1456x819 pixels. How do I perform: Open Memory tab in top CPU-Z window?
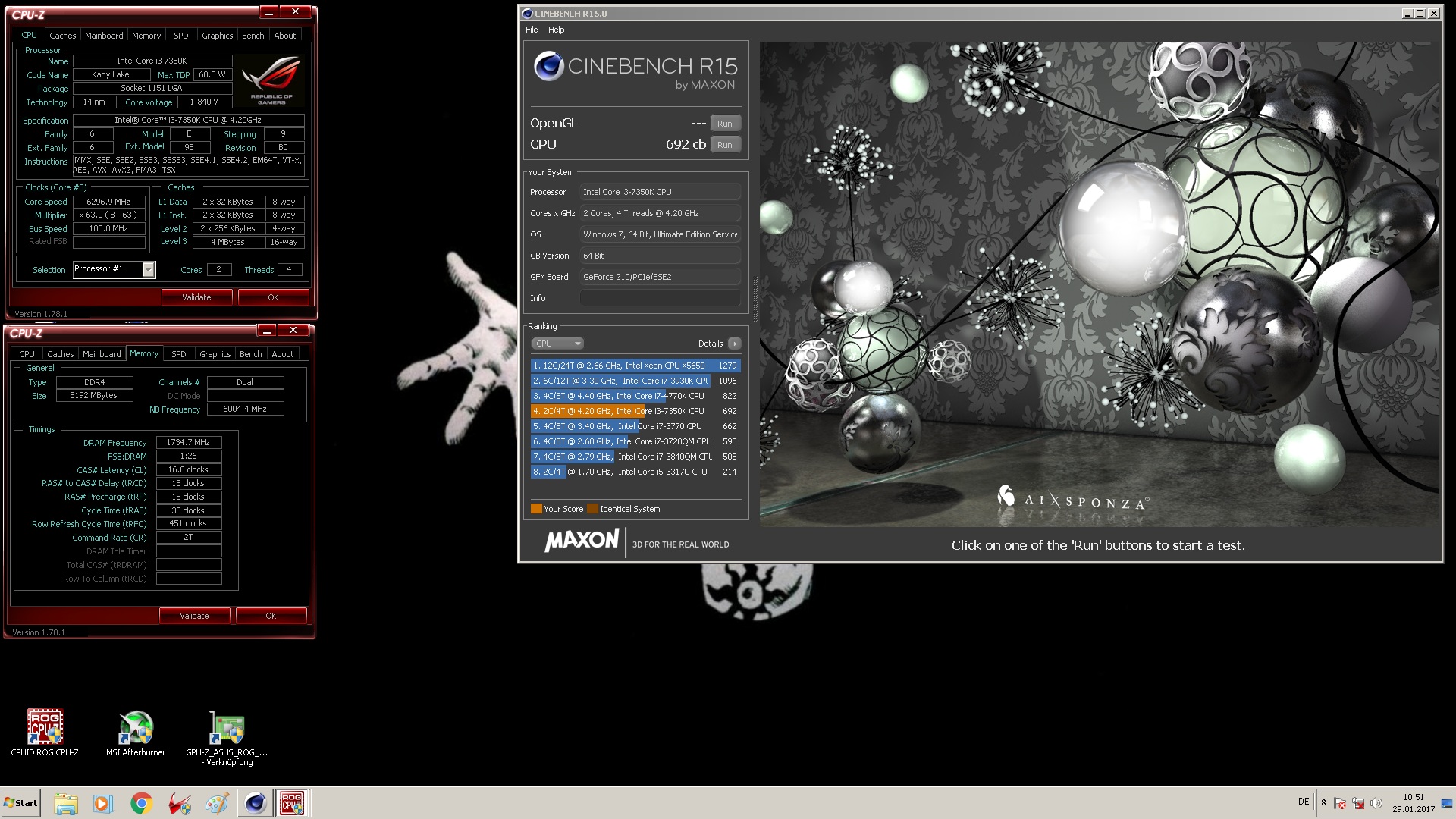pyautogui.click(x=146, y=36)
